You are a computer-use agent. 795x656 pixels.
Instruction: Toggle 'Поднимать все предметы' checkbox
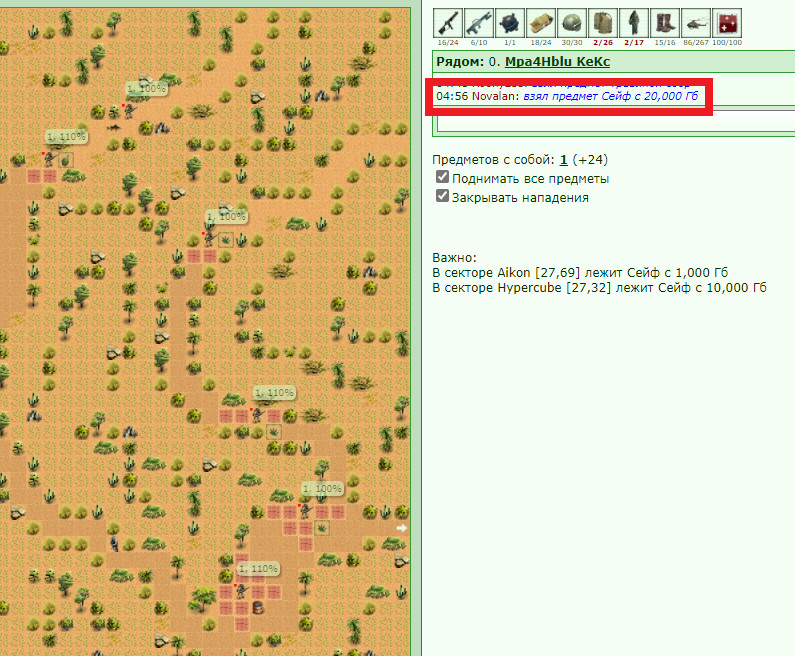click(x=442, y=177)
